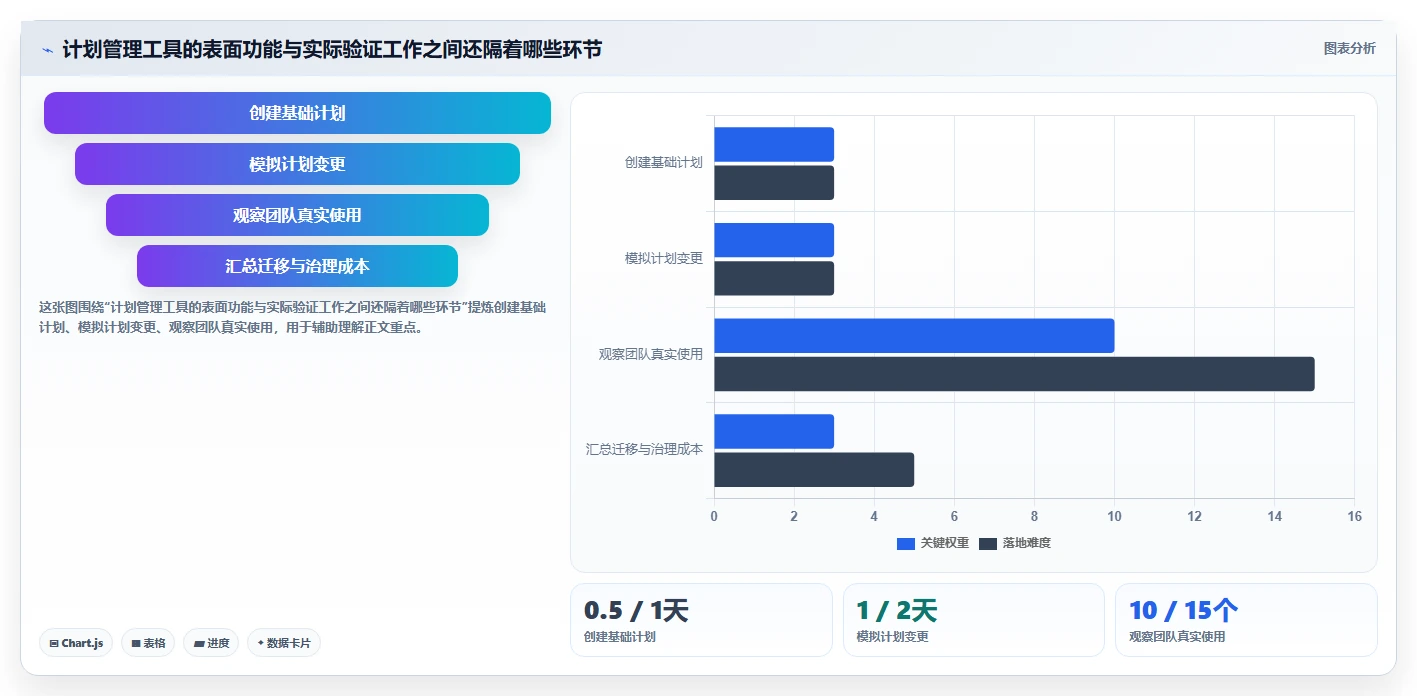
Task: Click the 数据卡片 tag
Action: (x=284, y=643)
